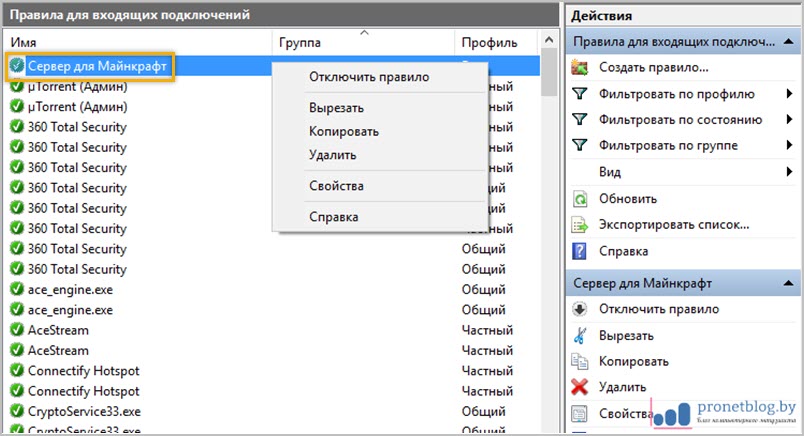Click the Экспортировать список icon

[580, 225]
